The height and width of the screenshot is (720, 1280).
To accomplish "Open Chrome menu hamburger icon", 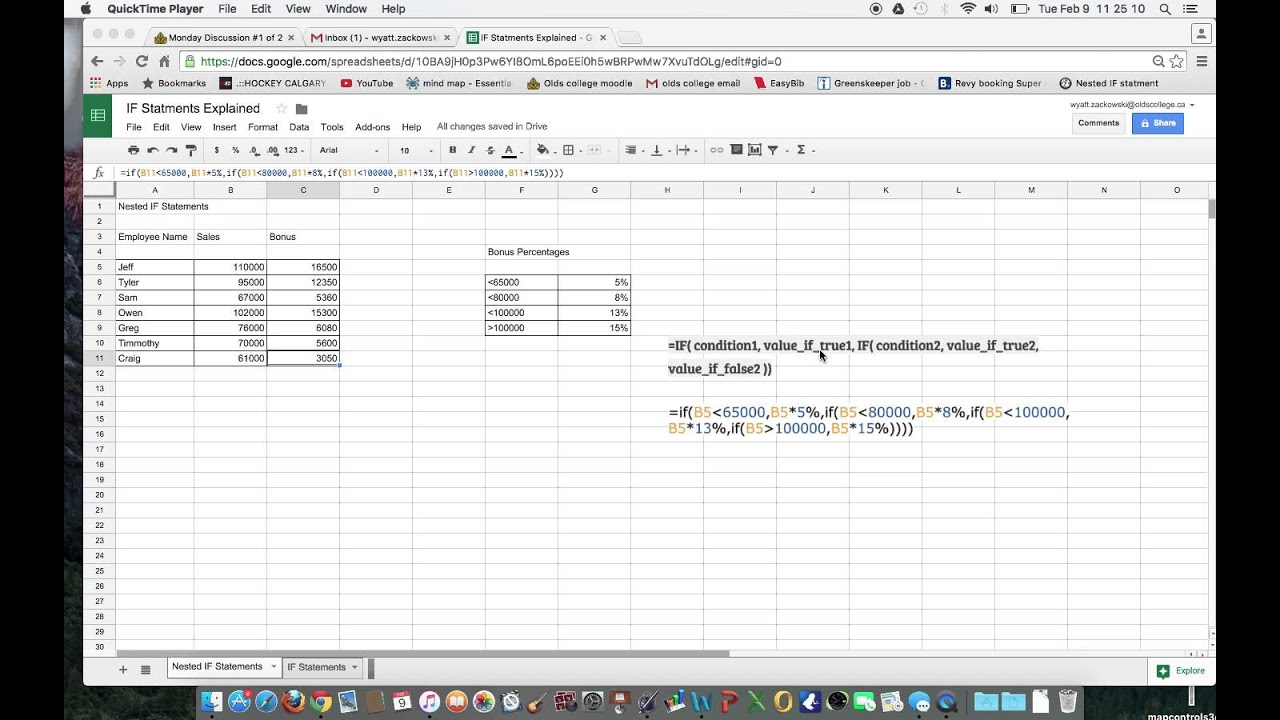I will click(x=1202, y=61).
